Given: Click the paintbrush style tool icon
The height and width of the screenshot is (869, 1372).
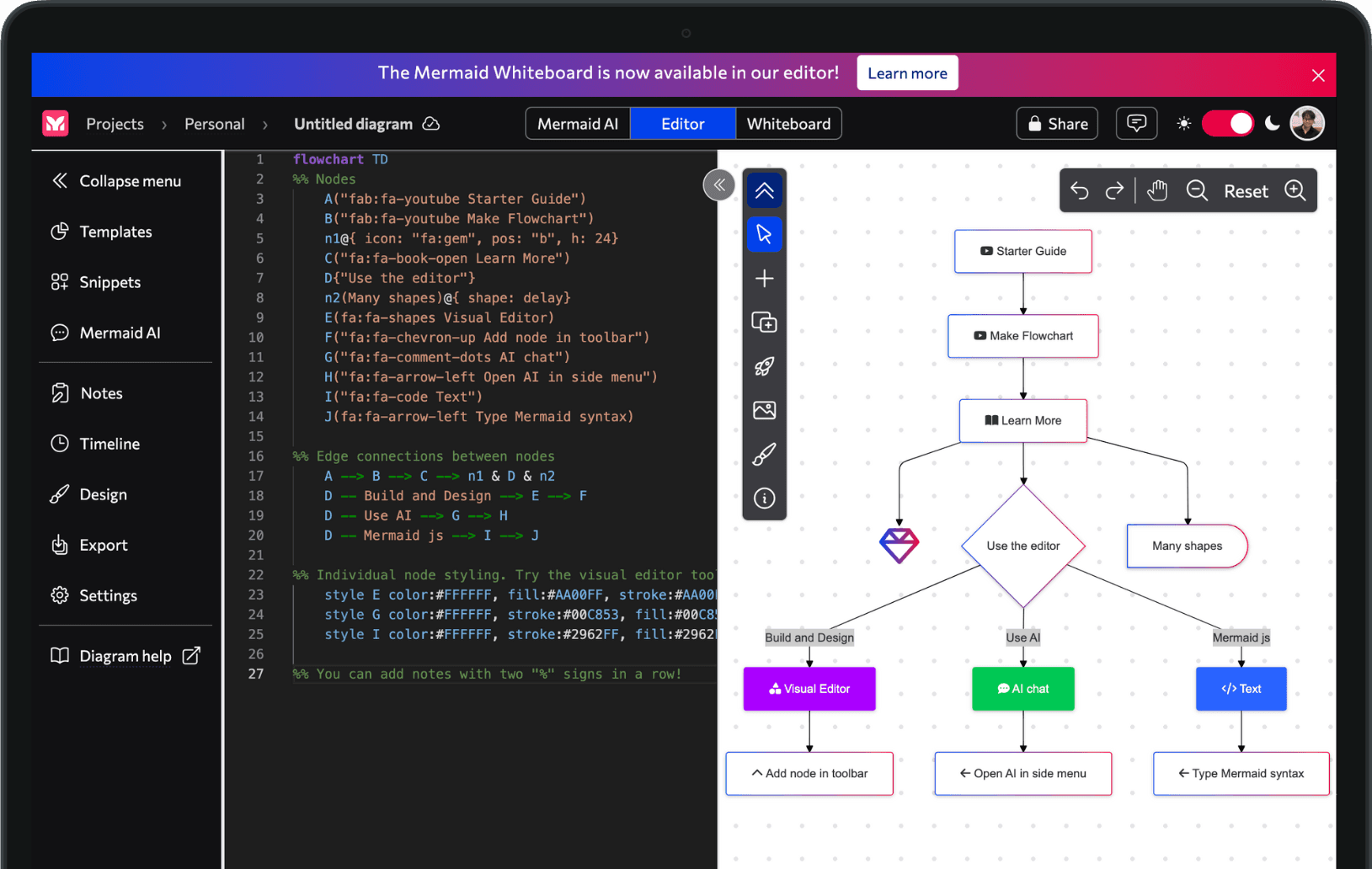Looking at the screenshot, I should pos(764,455).
